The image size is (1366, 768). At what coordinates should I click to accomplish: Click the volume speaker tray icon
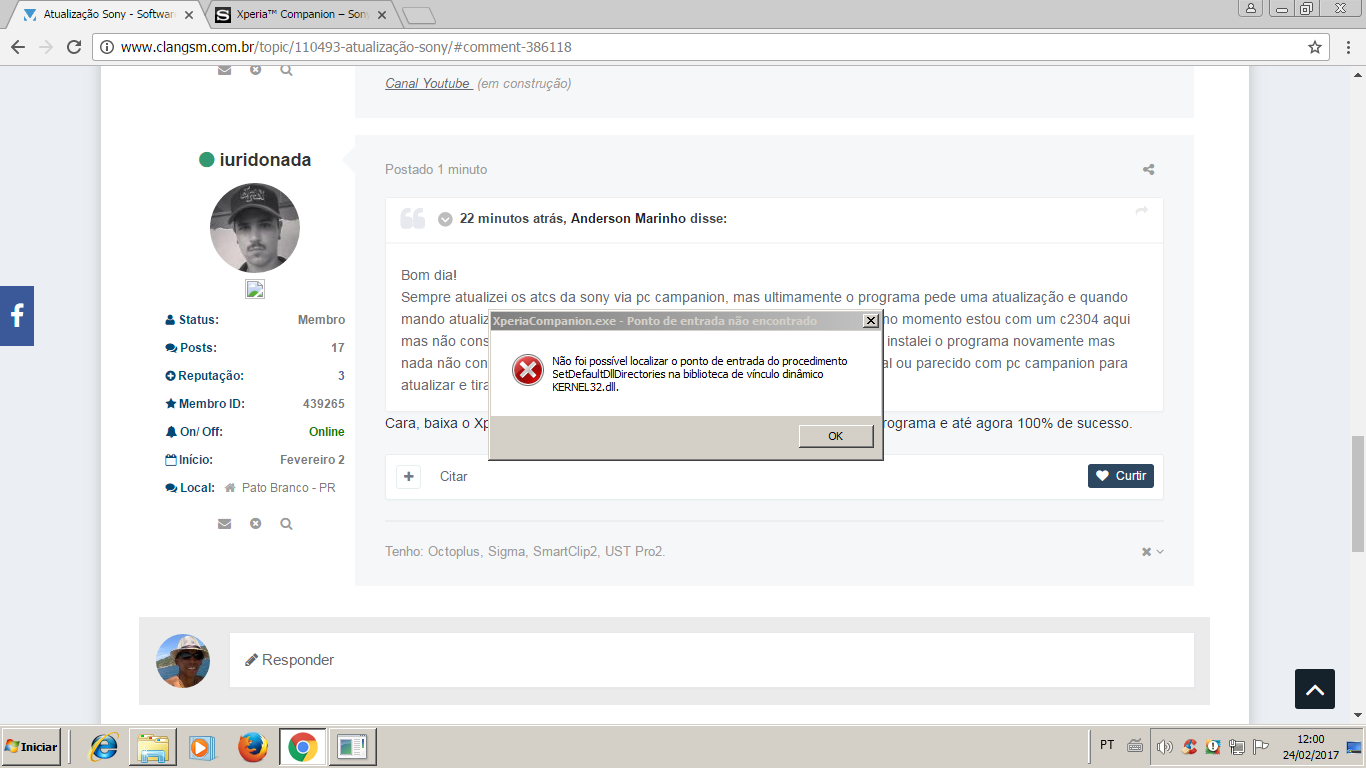pos(1164,747)
